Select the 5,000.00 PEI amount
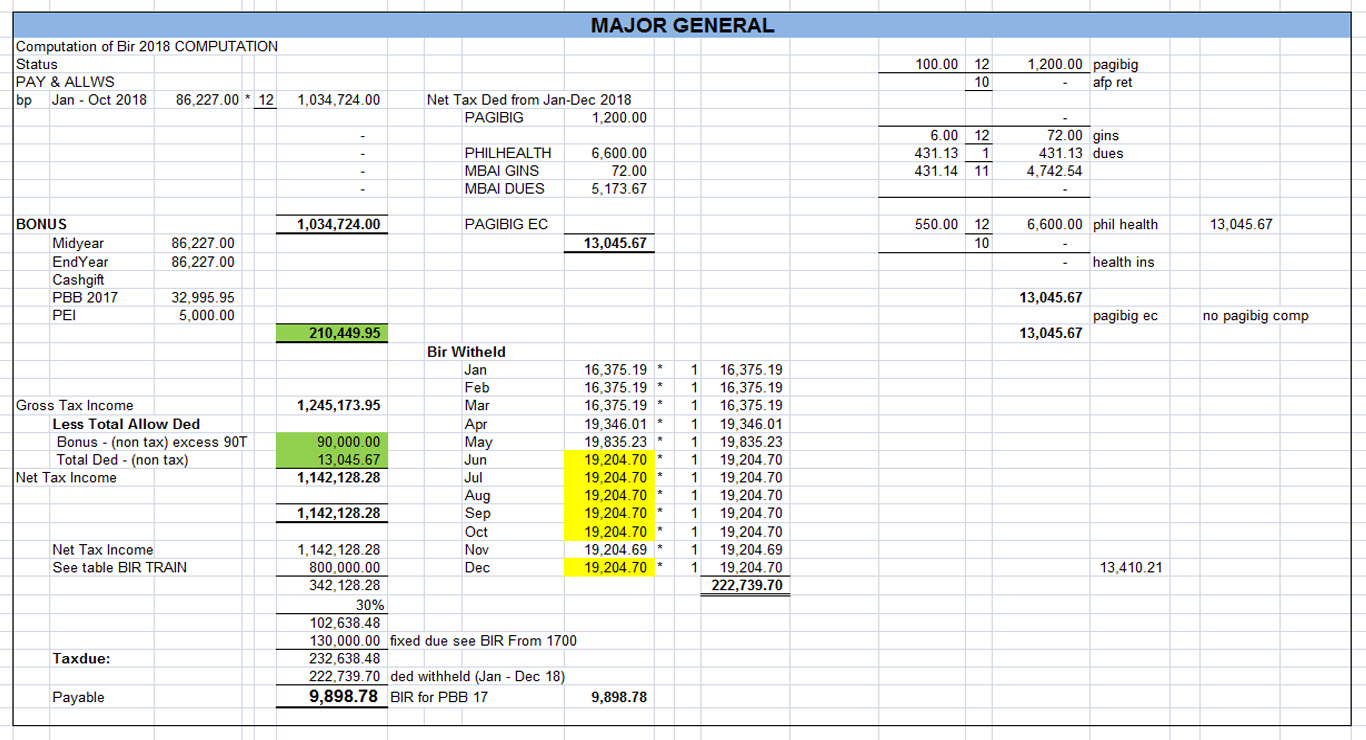The width and height of the screenshot is (1366, 740). (207, 315)
